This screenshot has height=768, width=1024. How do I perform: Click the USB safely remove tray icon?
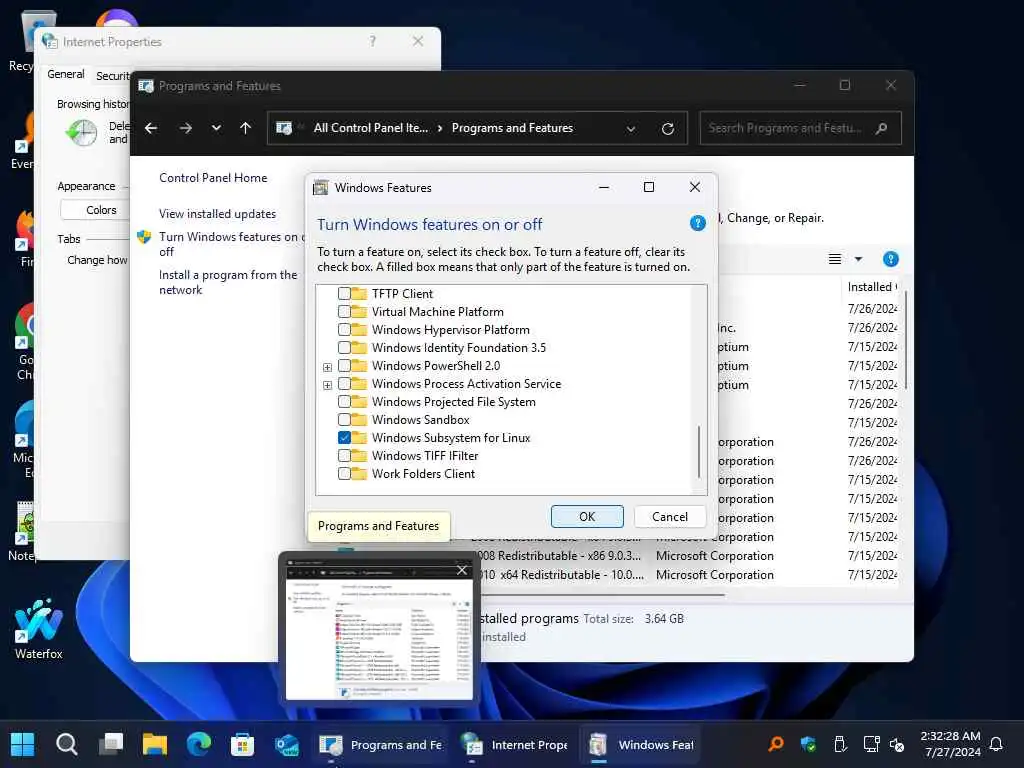(x=840, y=744)
